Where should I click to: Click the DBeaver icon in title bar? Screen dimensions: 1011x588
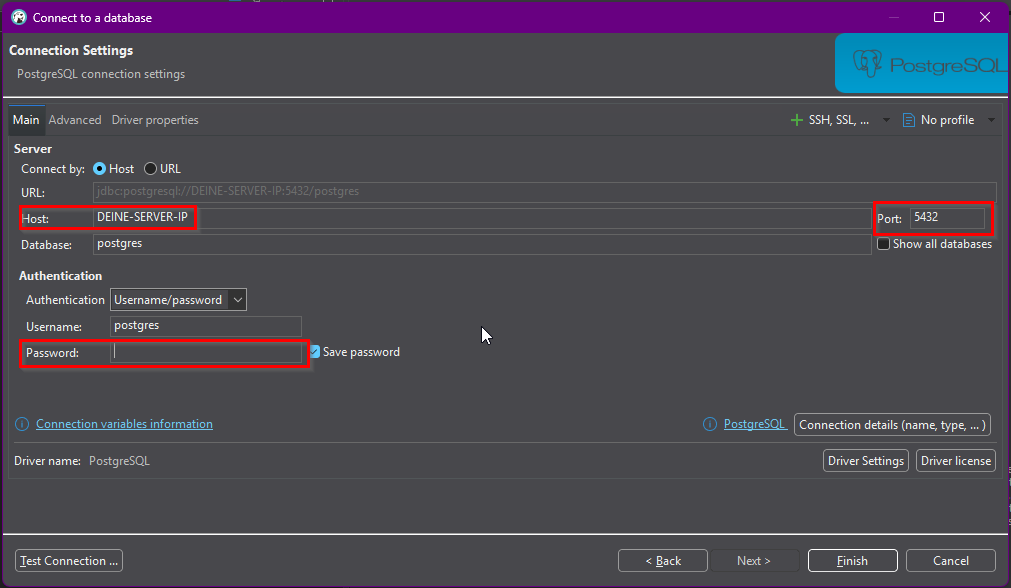pos(18,17)
